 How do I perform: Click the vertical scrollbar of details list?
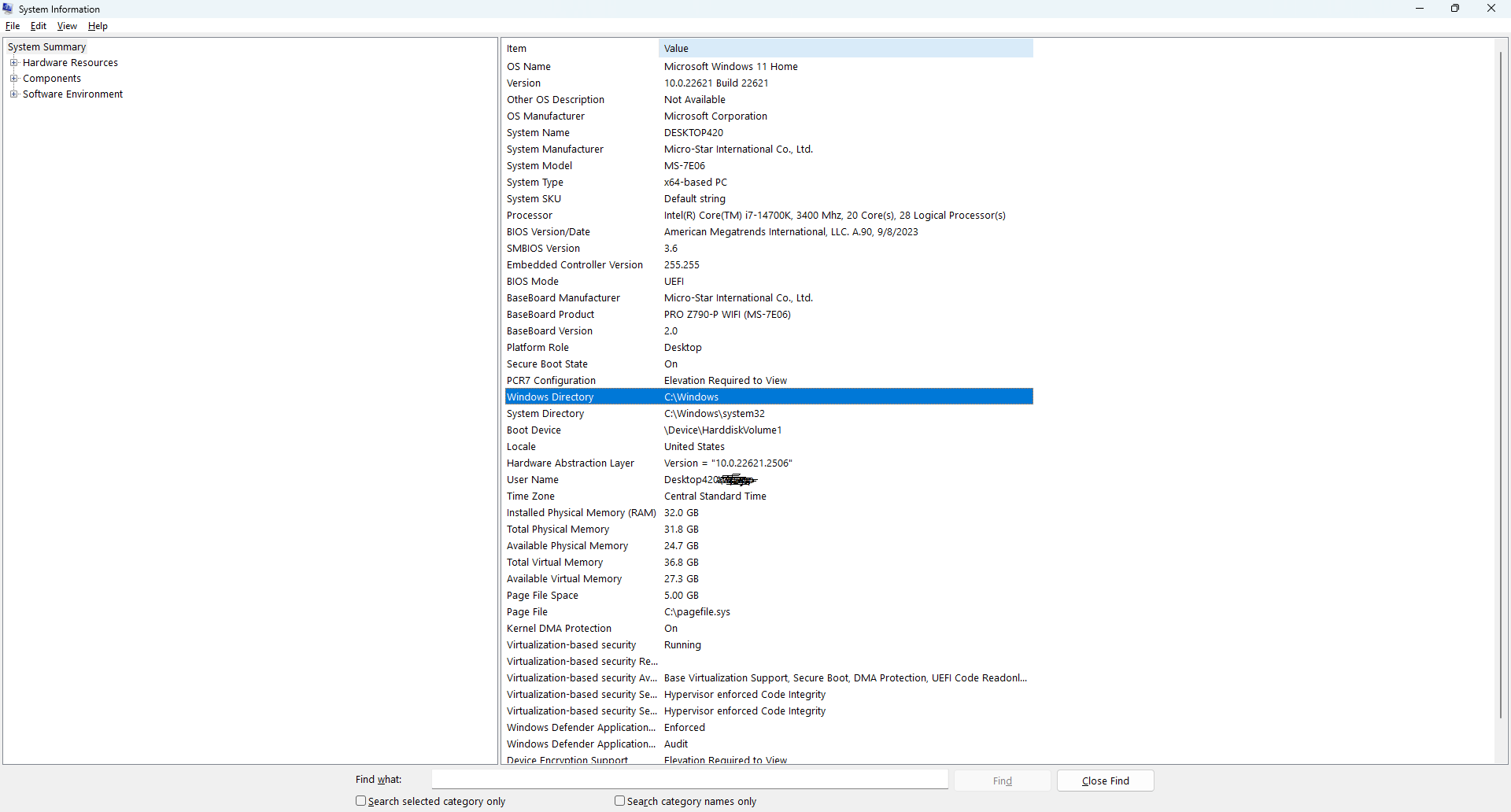1502,386
